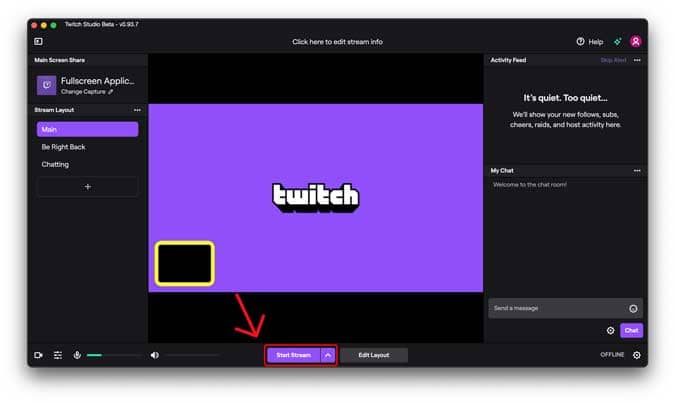The image size is (675, 403).
Task: Click the OFFLINE status label
Action: [612, 355]
